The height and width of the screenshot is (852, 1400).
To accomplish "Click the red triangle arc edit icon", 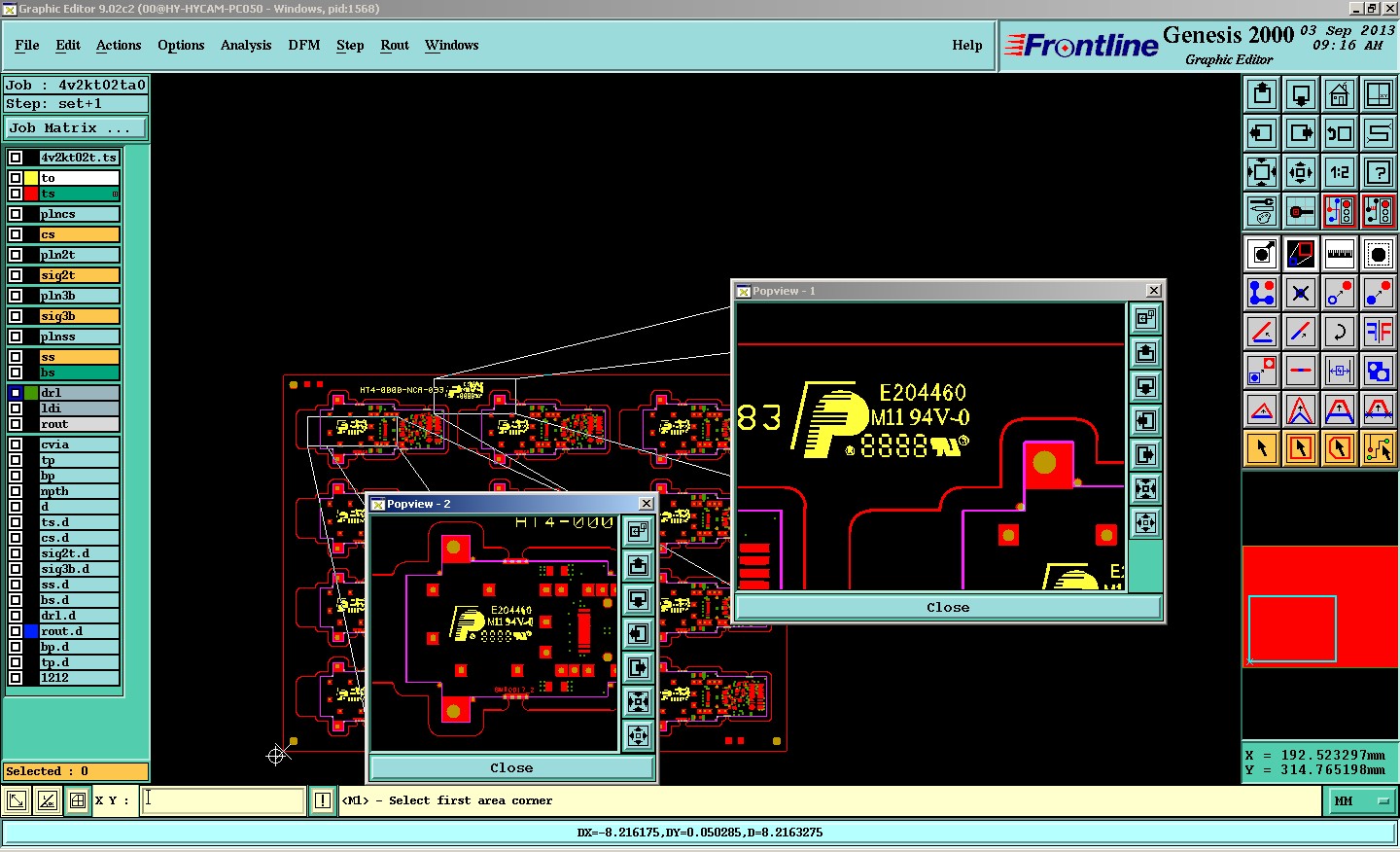I will click(1262, 409).
